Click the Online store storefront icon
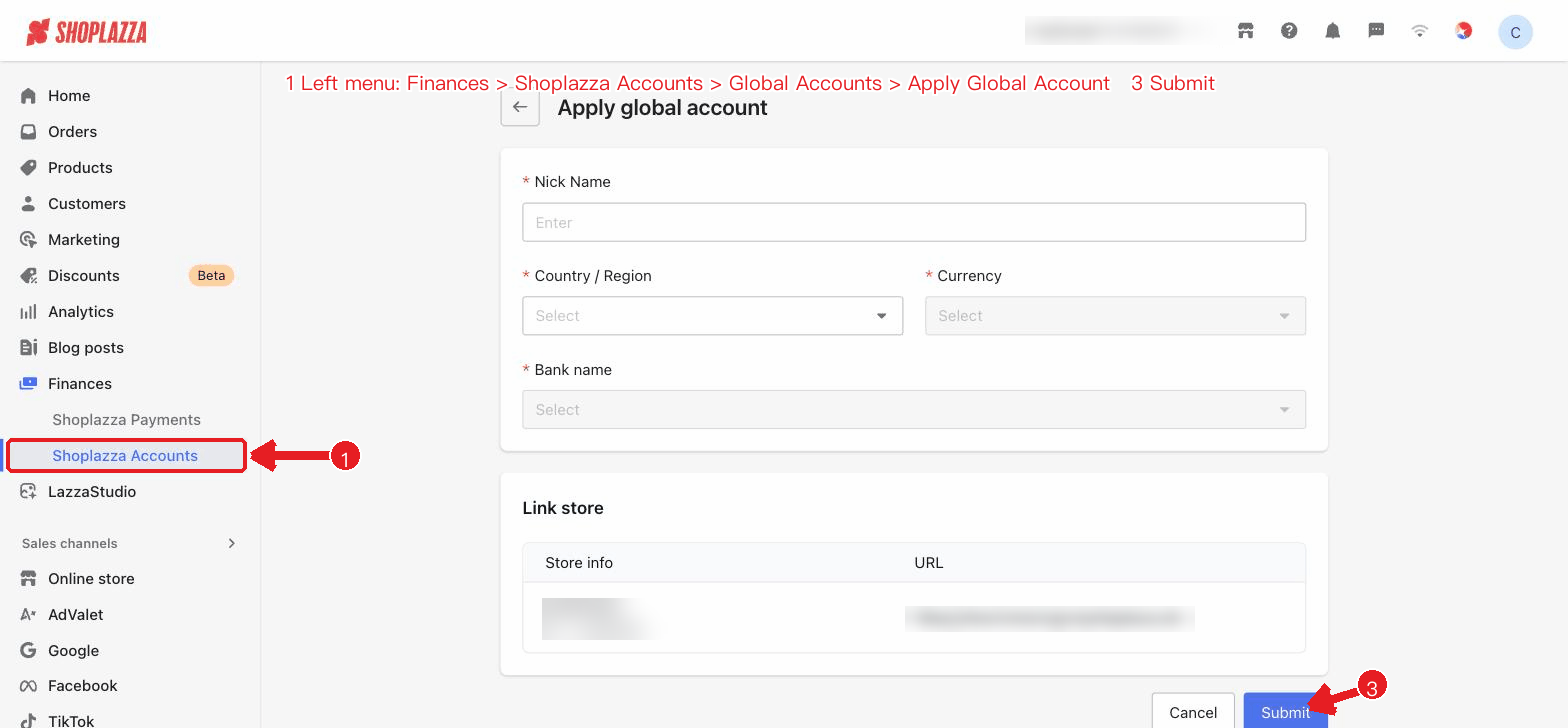 28,579
